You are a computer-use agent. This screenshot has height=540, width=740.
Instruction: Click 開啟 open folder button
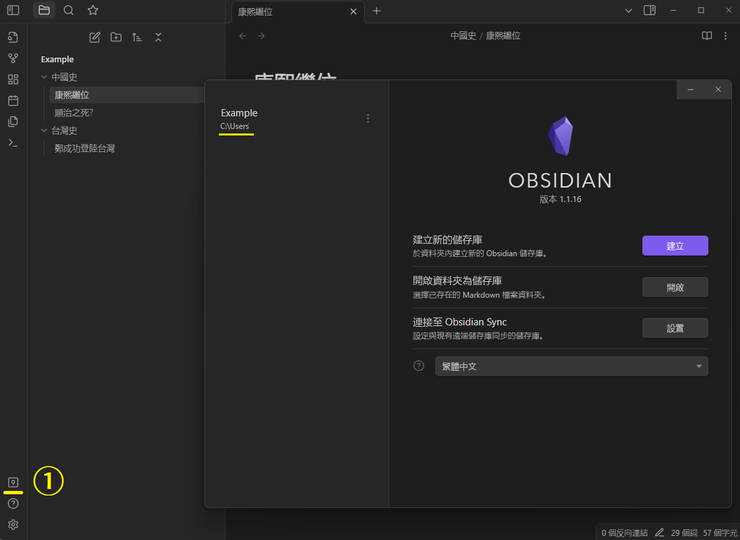pyautogui.click(x=675, y=287)
